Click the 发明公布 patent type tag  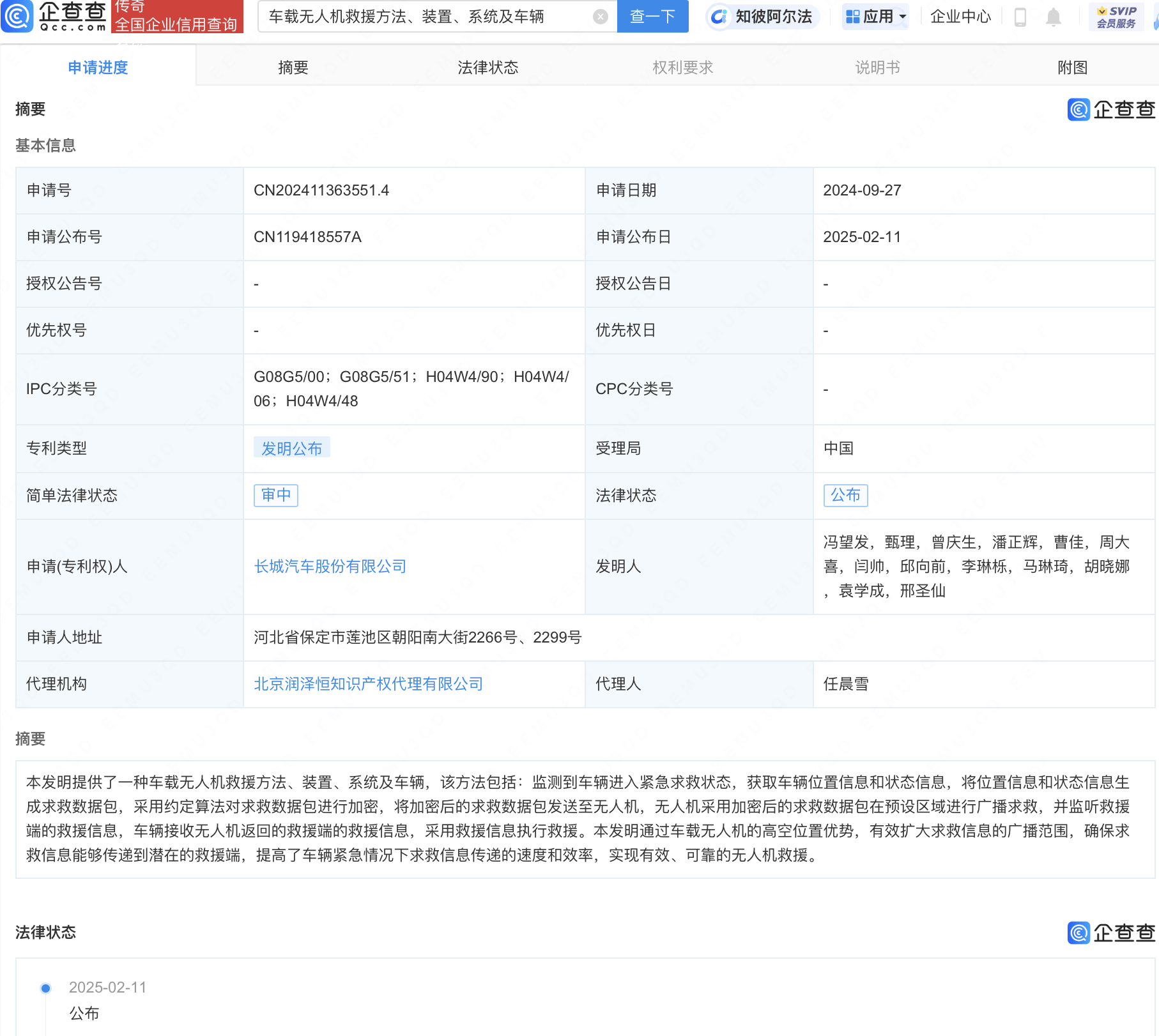tap(291, 448)
